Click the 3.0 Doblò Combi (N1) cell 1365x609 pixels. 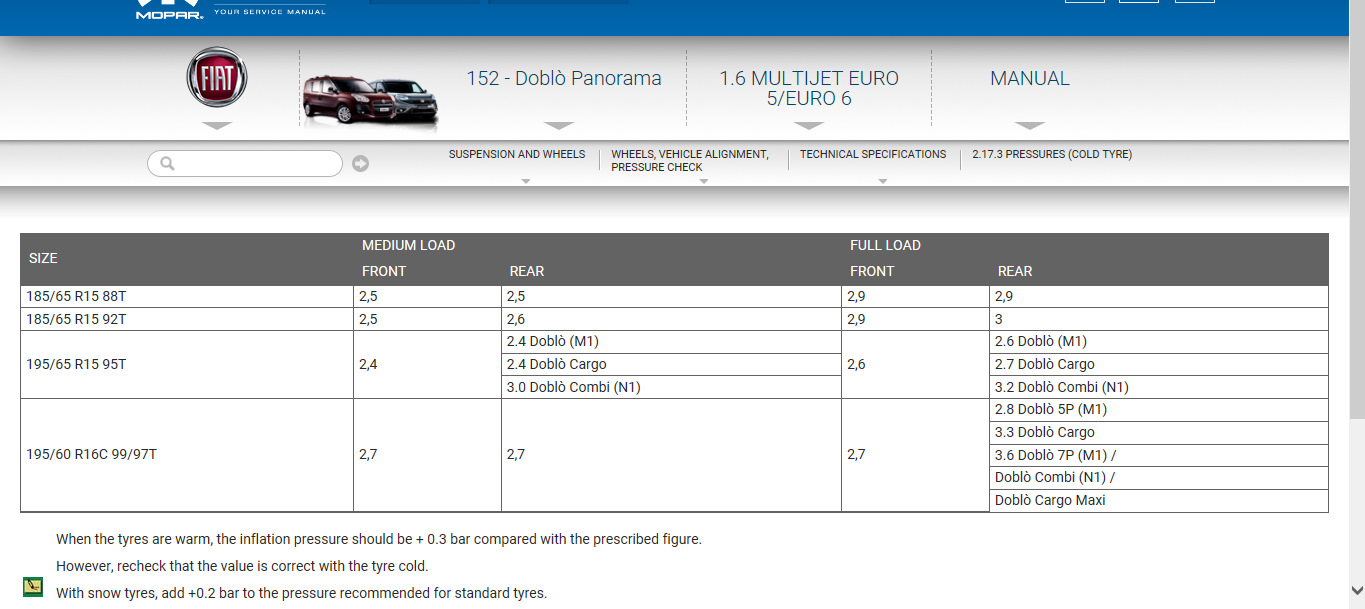coord(671,387)
